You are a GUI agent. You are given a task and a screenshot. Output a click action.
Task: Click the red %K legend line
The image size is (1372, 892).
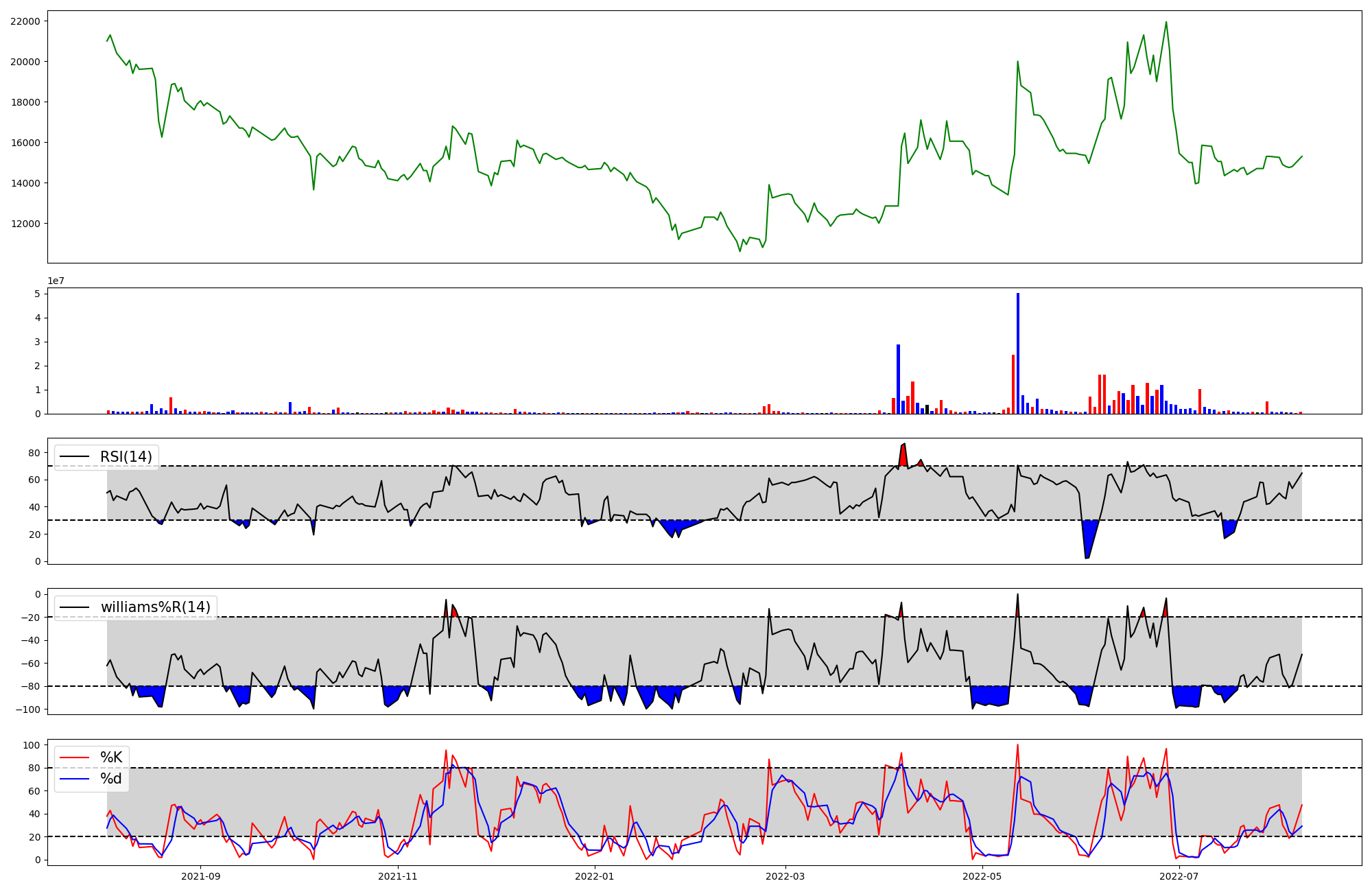pyautogui.click(x=75, y=758)
